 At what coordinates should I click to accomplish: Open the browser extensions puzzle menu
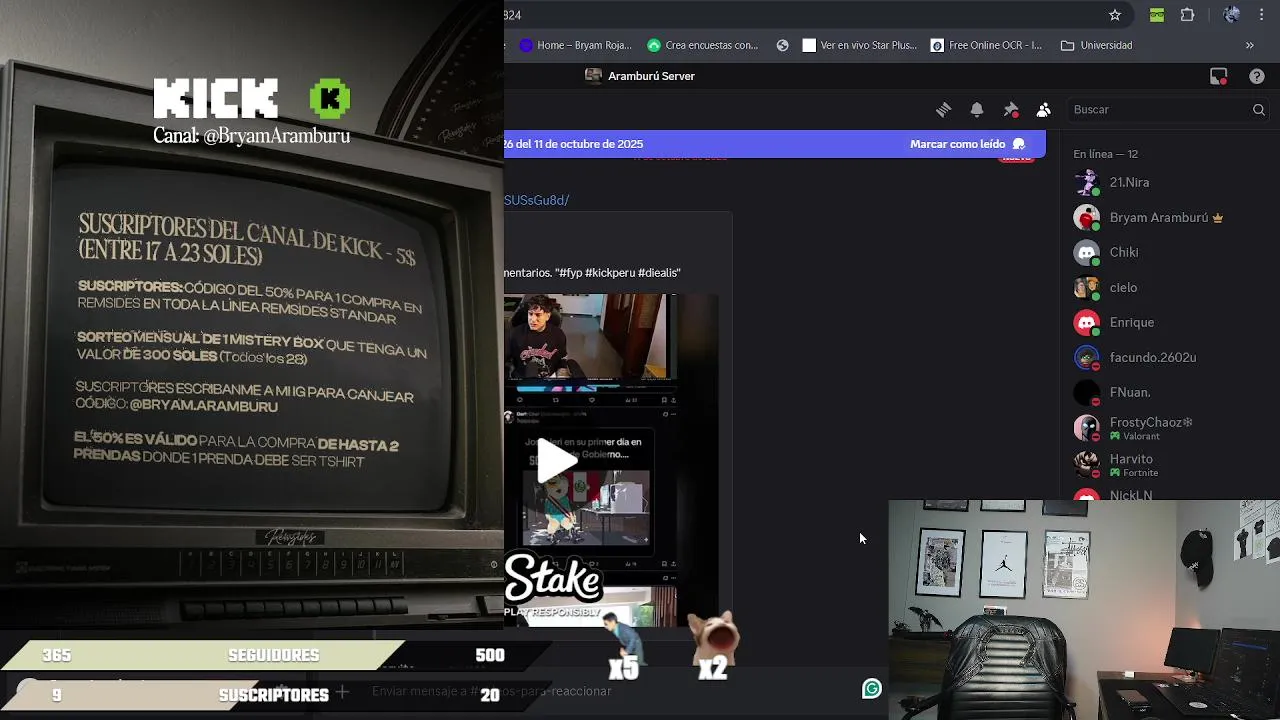[1188, 15]
